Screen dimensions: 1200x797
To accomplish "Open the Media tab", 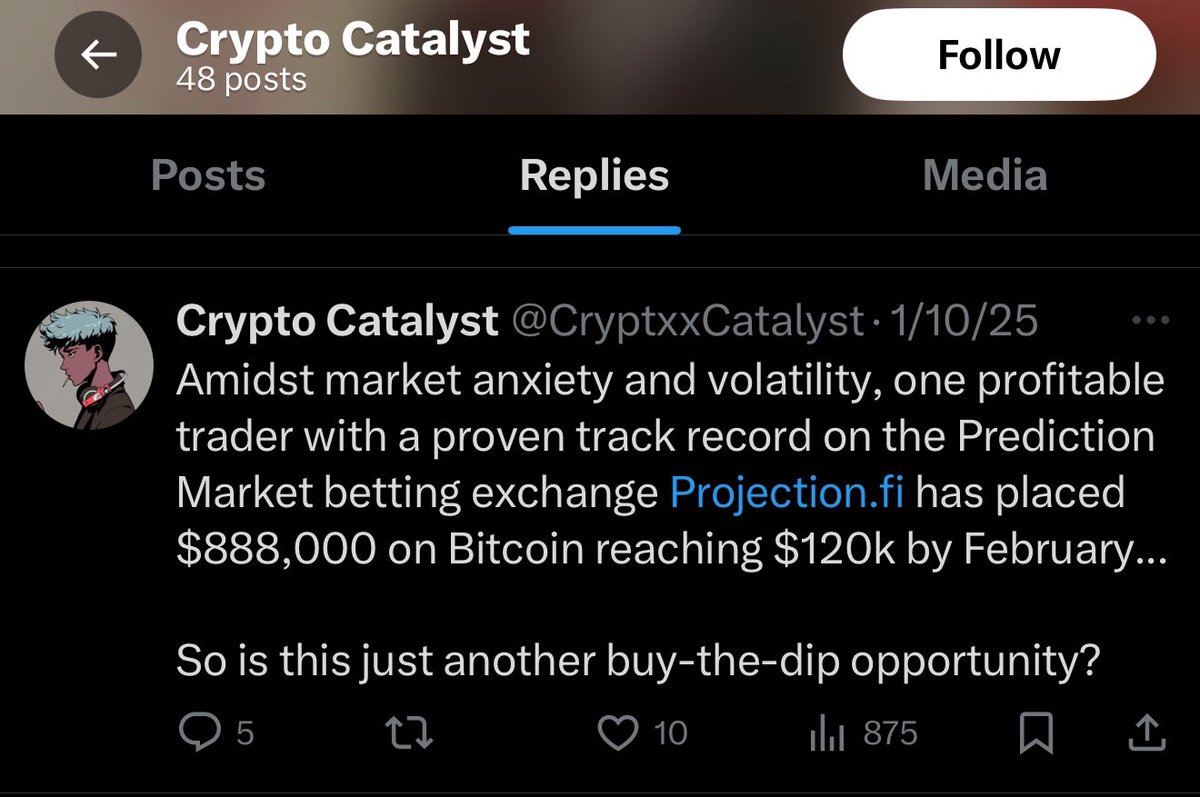I will click(x=984, y=176).
